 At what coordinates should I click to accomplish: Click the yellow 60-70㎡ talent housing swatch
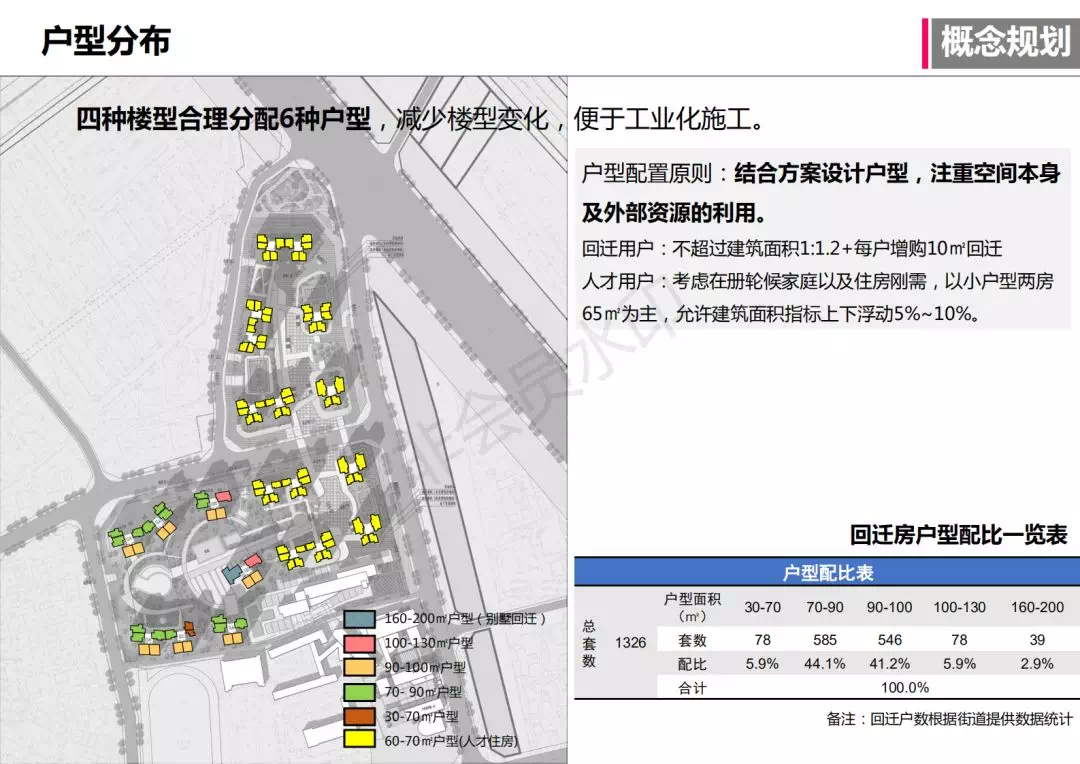(x=360, y=740)
